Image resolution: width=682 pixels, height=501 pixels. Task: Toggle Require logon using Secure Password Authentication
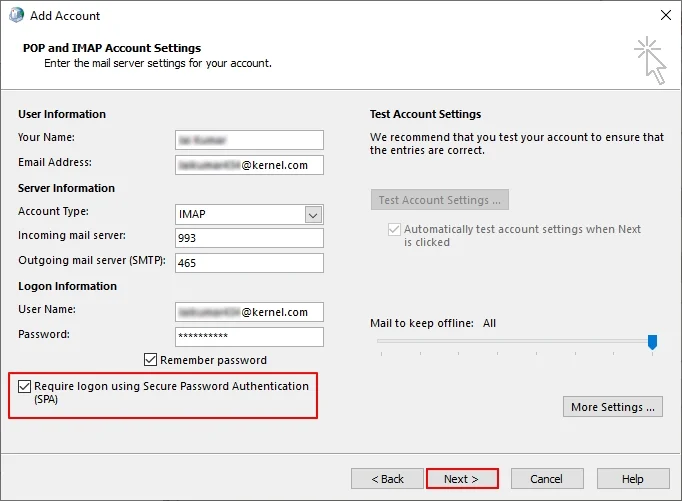[24, 386]
